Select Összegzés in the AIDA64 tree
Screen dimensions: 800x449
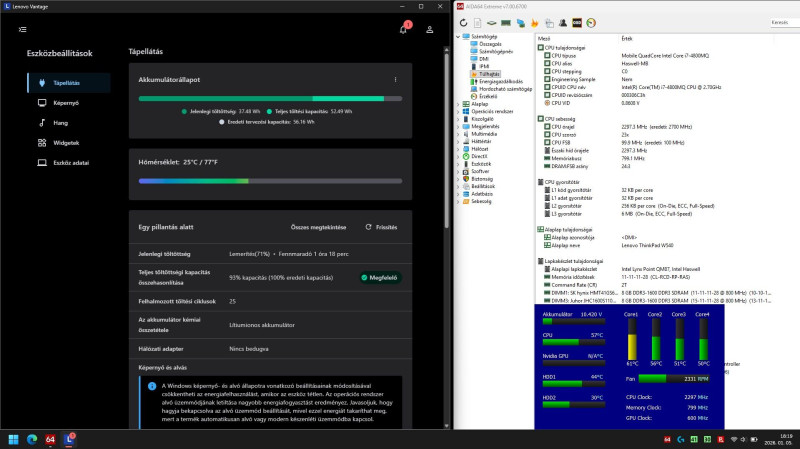490,44
